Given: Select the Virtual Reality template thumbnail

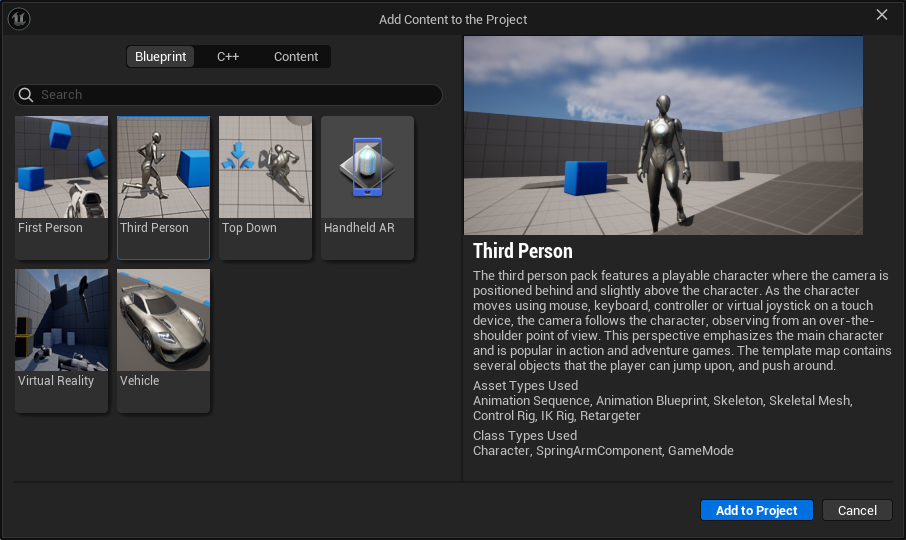Looking at the screenshot, I should [x=61, y=320].
